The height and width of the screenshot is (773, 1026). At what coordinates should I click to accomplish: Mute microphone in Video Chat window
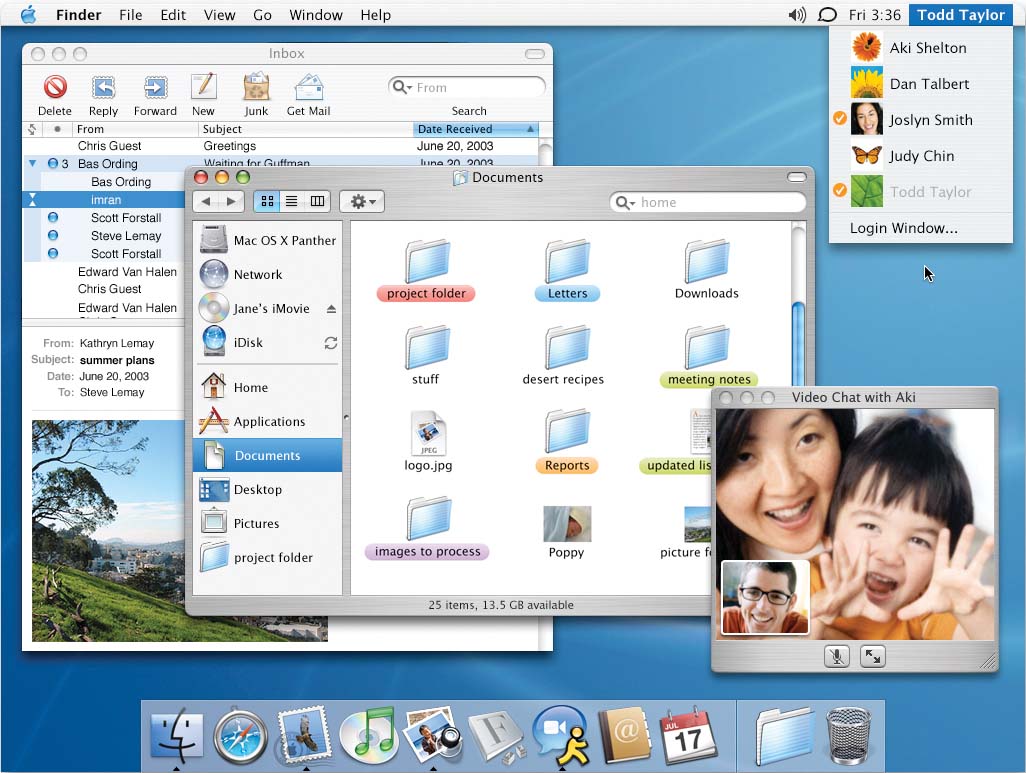pos(837,656)
